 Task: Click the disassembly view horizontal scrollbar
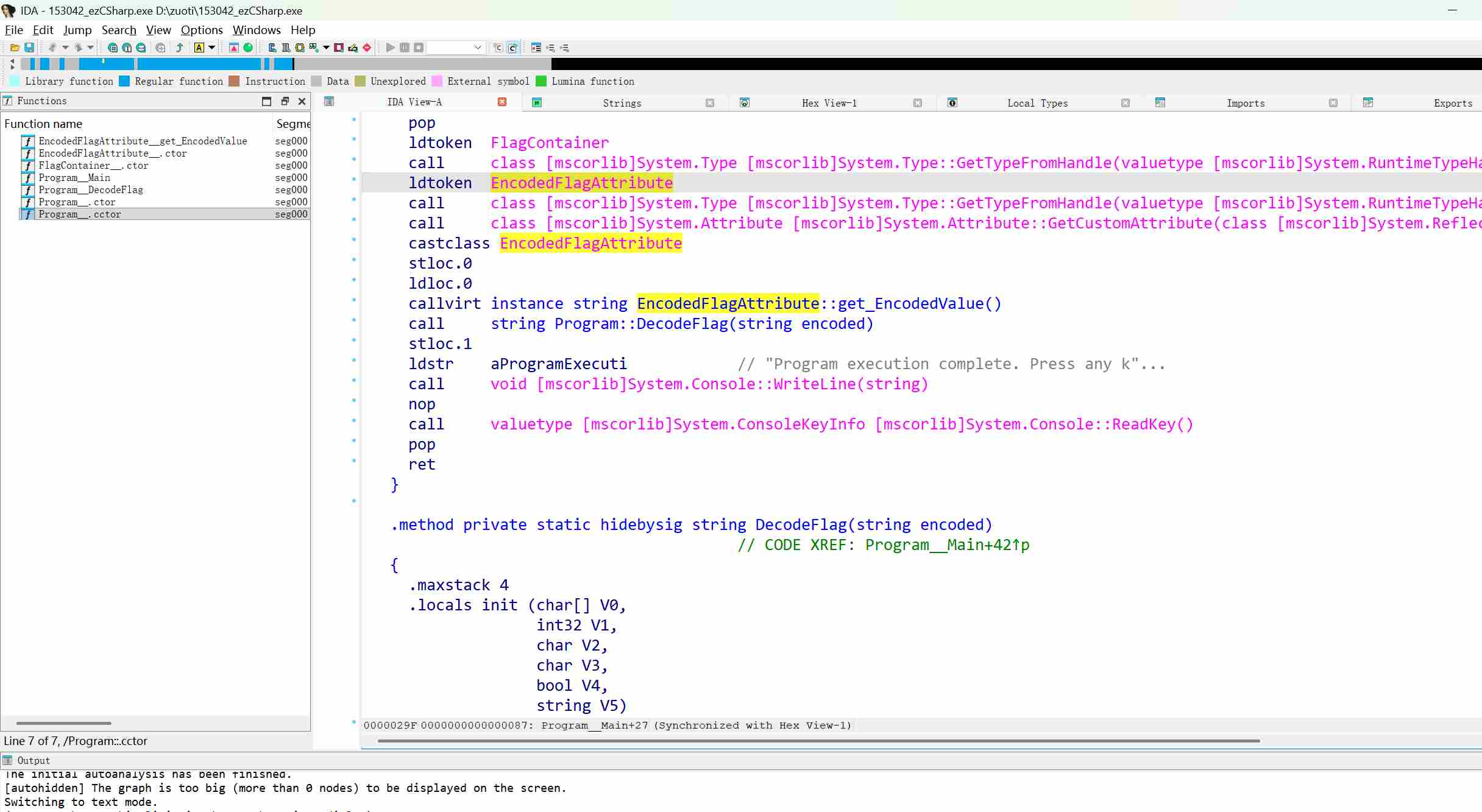click(818, 741)
